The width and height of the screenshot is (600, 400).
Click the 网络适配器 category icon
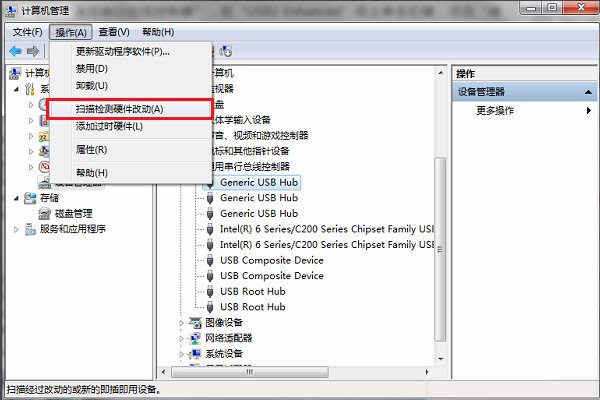point(196,338)
